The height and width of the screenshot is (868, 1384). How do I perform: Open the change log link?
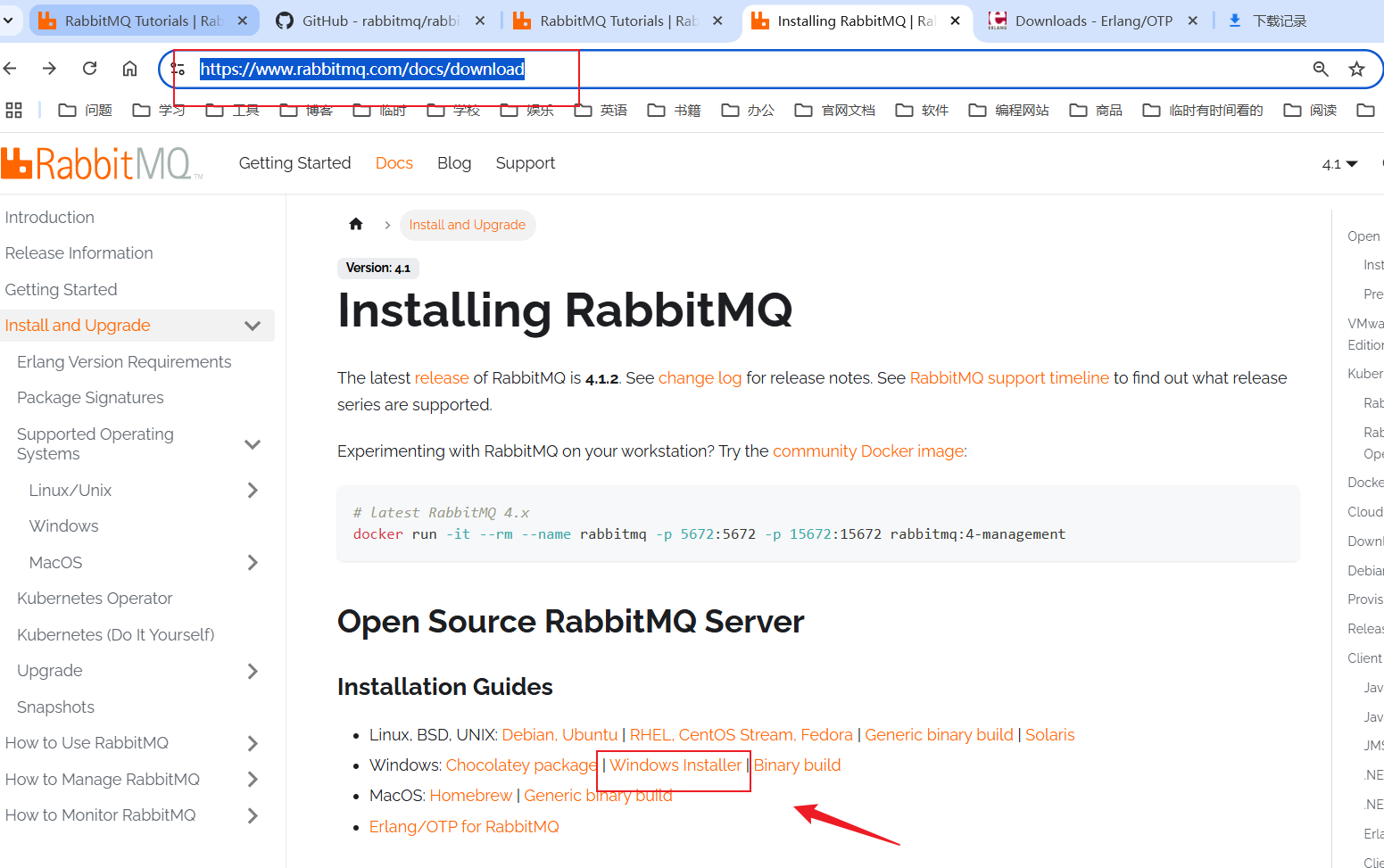(700, 378)
